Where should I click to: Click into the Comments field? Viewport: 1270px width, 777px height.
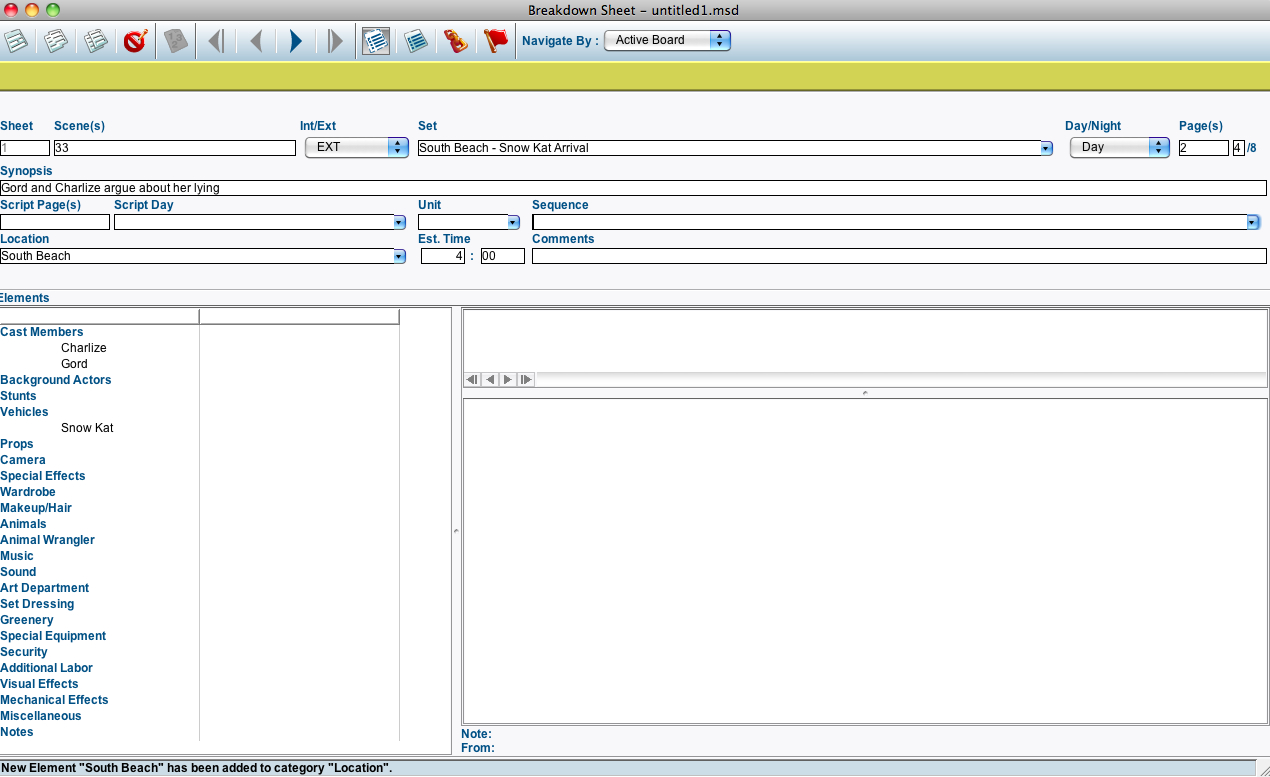pyautogui.click(x=898, y=256)
